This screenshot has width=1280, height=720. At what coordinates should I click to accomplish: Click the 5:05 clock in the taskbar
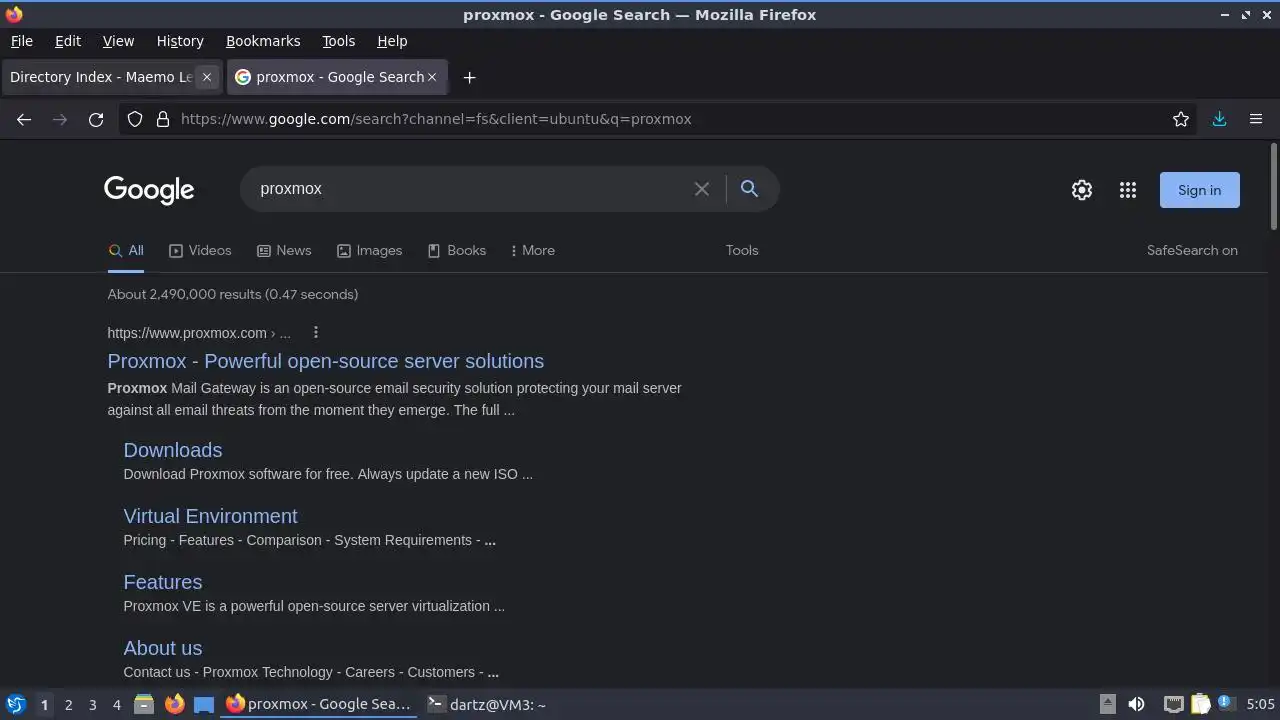pyautogui.click(x=1260, y=705)
